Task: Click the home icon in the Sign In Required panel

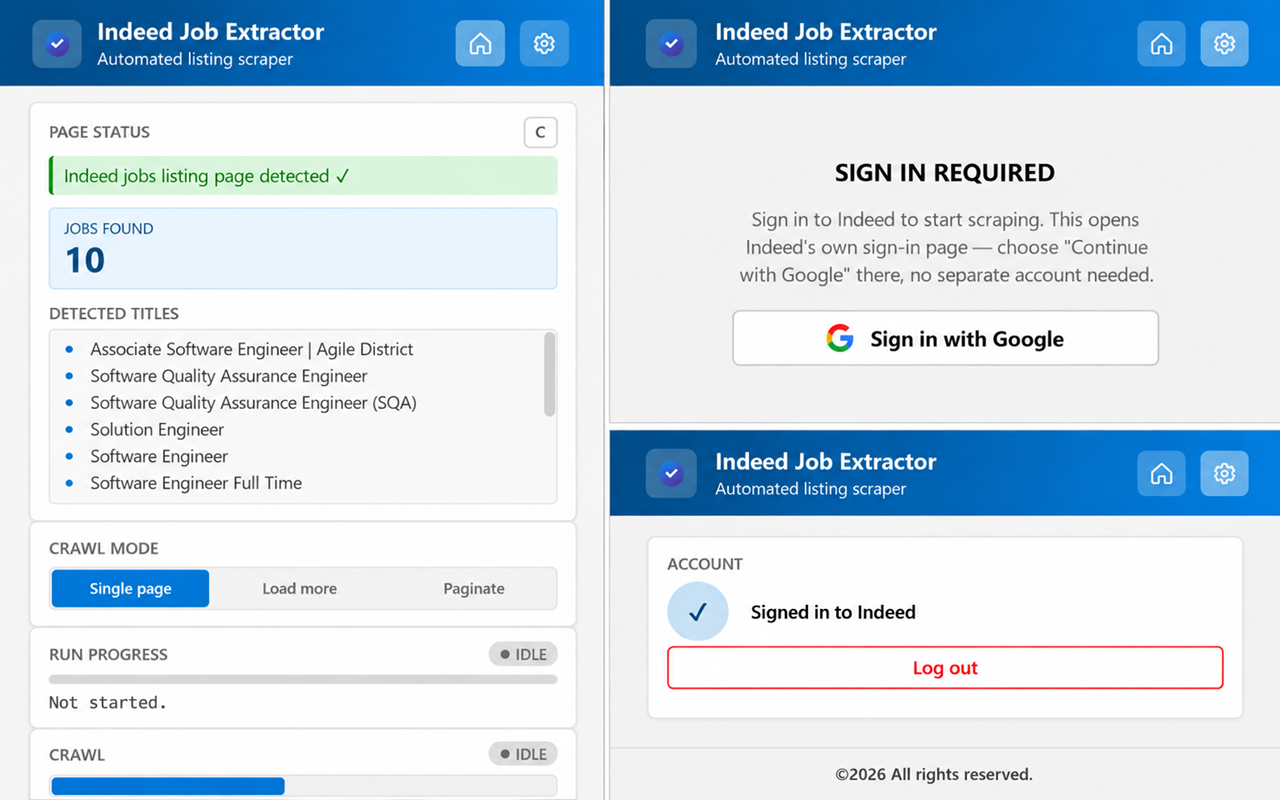Action: (1161, 44)
